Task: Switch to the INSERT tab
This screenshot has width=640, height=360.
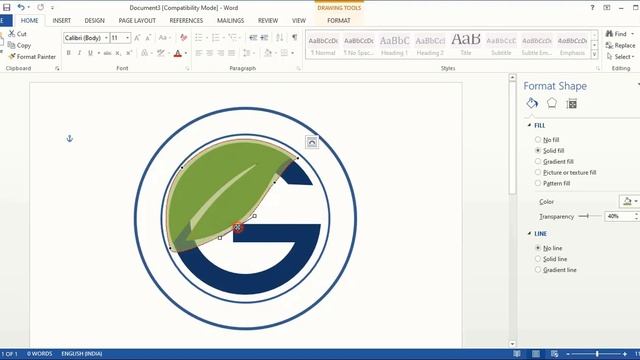Action: [62, 20]
